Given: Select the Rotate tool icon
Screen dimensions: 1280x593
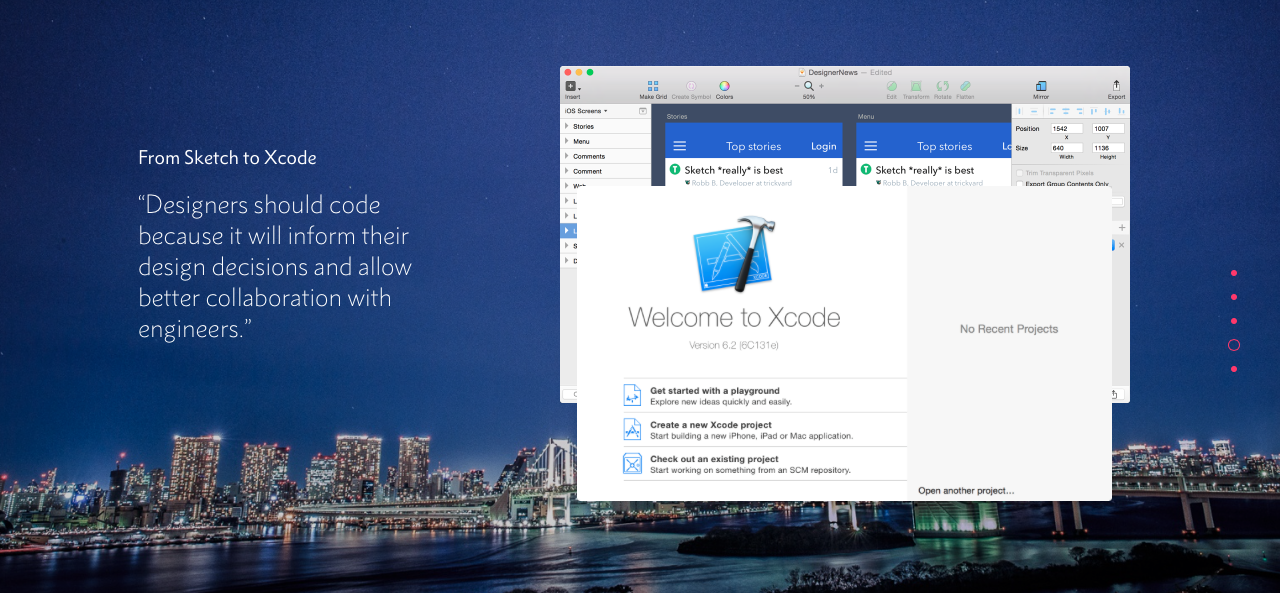Looking at the screenshot, I should pyautogui.click(x=942, y=87).
